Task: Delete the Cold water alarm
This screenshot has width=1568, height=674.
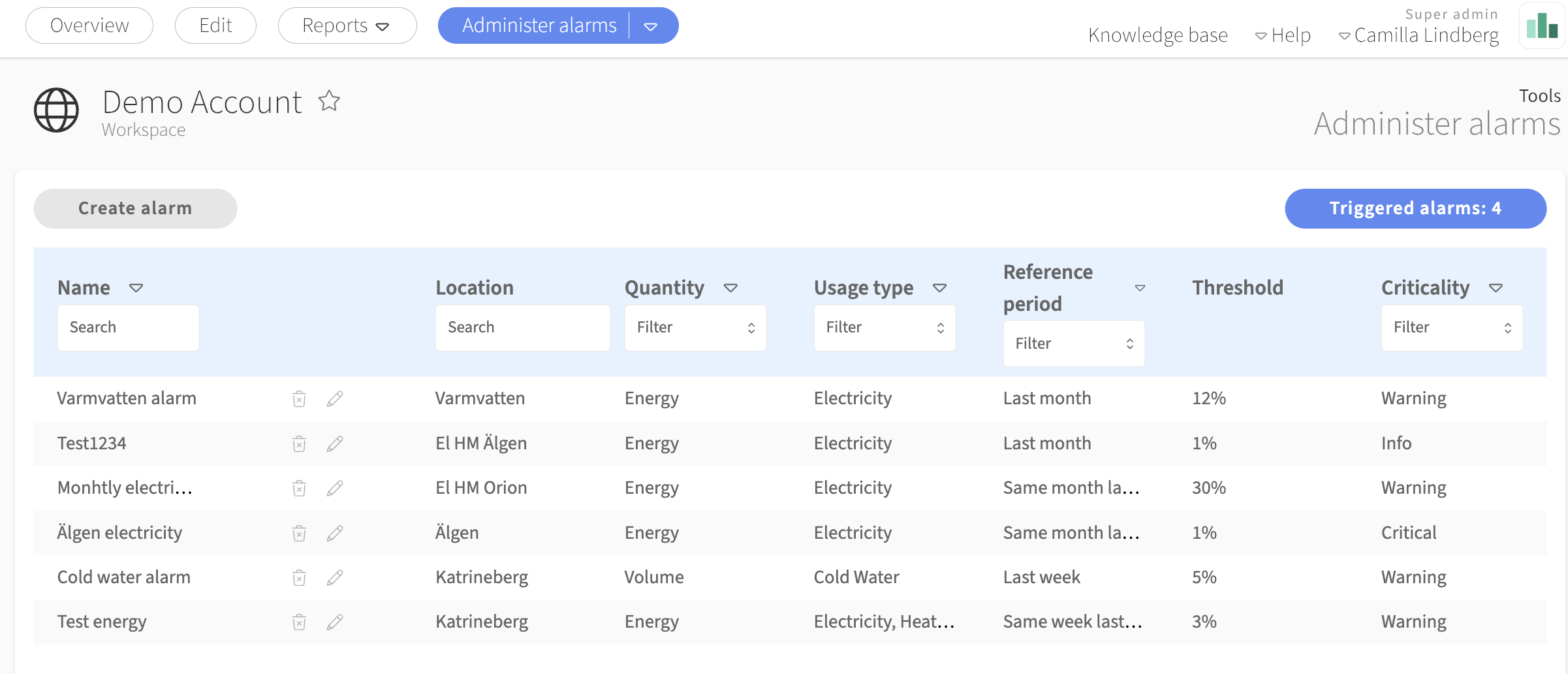Action: (x=299, y=577)
